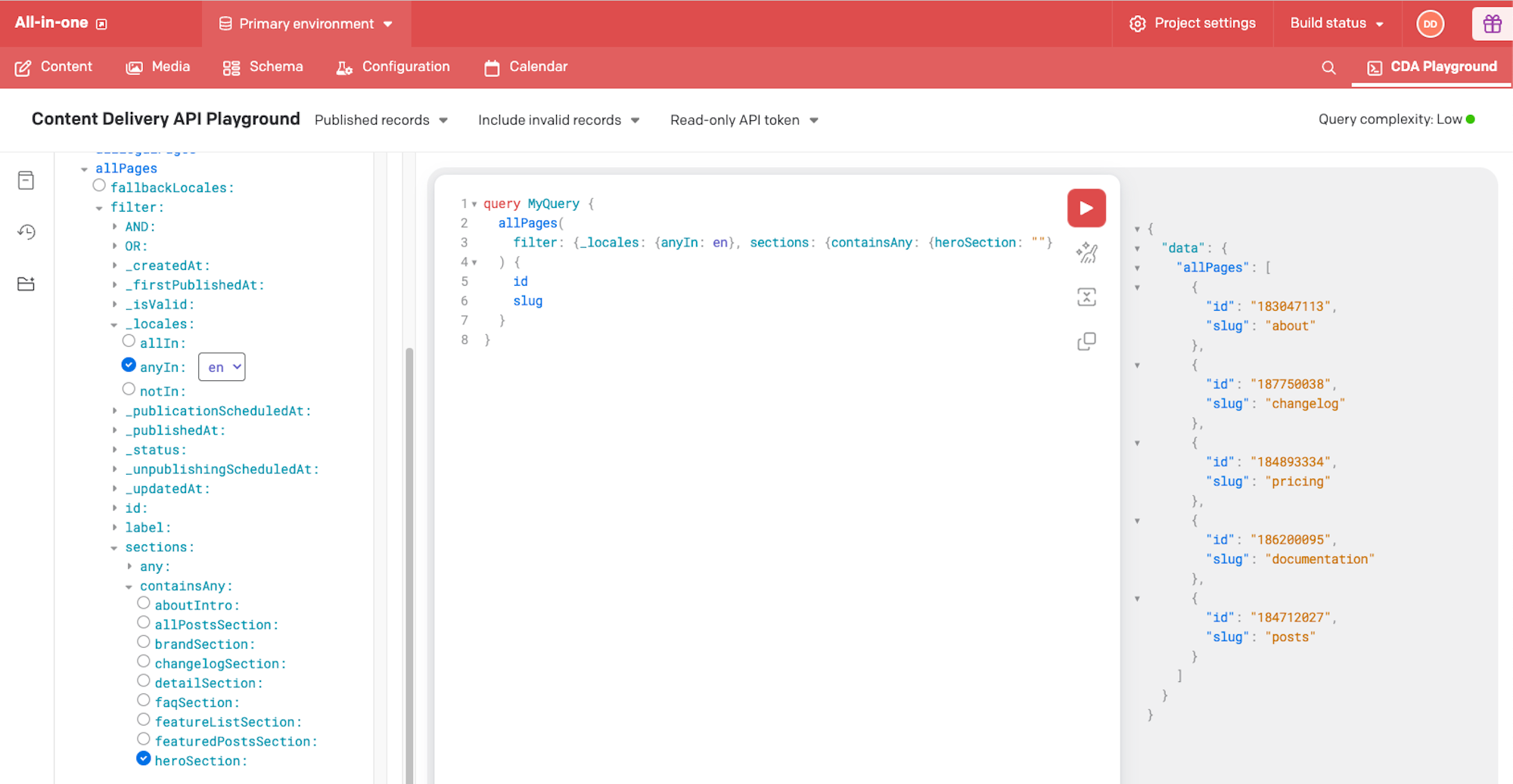Switch to the CDA Playground tab
This screenshot has height=784, width=1513.
[x=1431, y=67]
